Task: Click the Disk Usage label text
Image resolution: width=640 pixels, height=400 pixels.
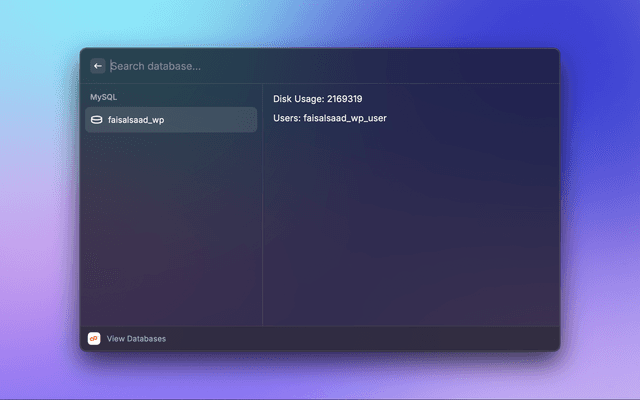Action: 298,99
